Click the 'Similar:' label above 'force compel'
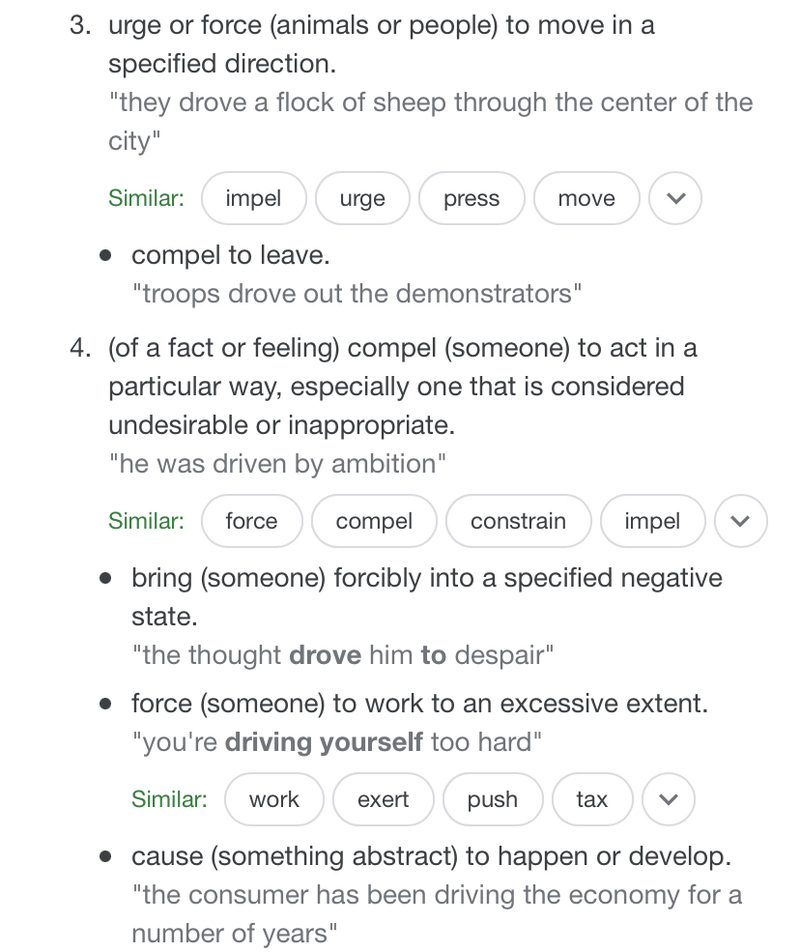Screen dimensions: 800x952 coord(146,521)
